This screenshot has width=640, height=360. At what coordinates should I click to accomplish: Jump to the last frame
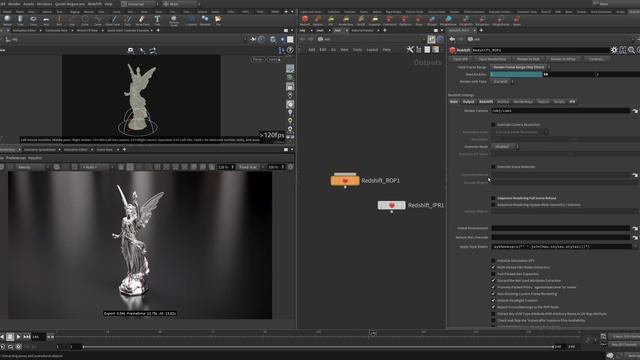pos(26,337)
